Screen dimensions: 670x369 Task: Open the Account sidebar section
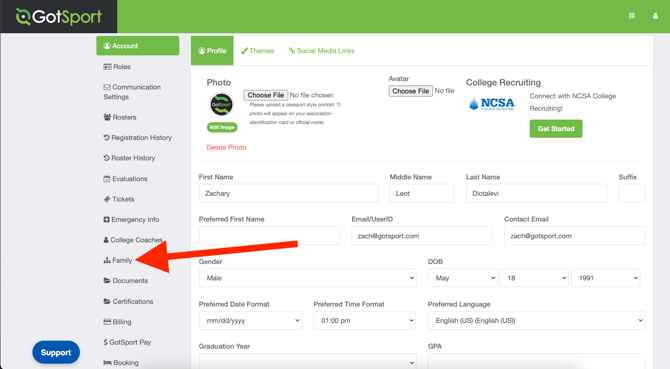point(138,46)
